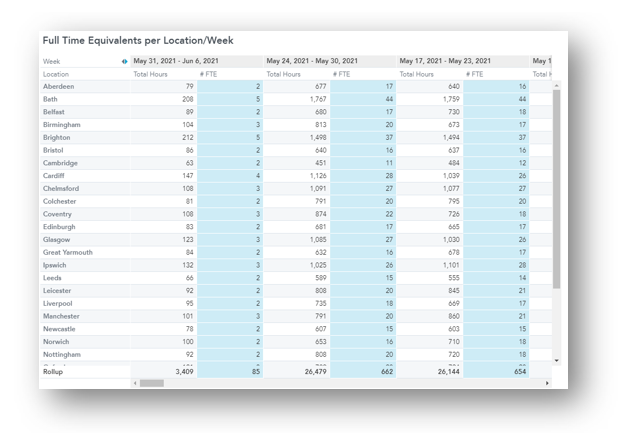Click the Rollup total row label
Image resolution: width=642 pixels, height=434 pixels.
53,372
